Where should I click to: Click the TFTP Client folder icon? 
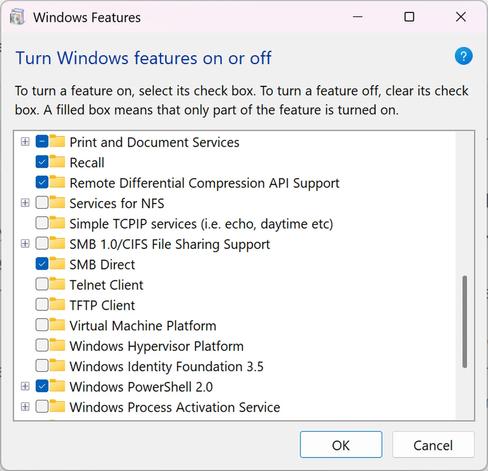57,304
